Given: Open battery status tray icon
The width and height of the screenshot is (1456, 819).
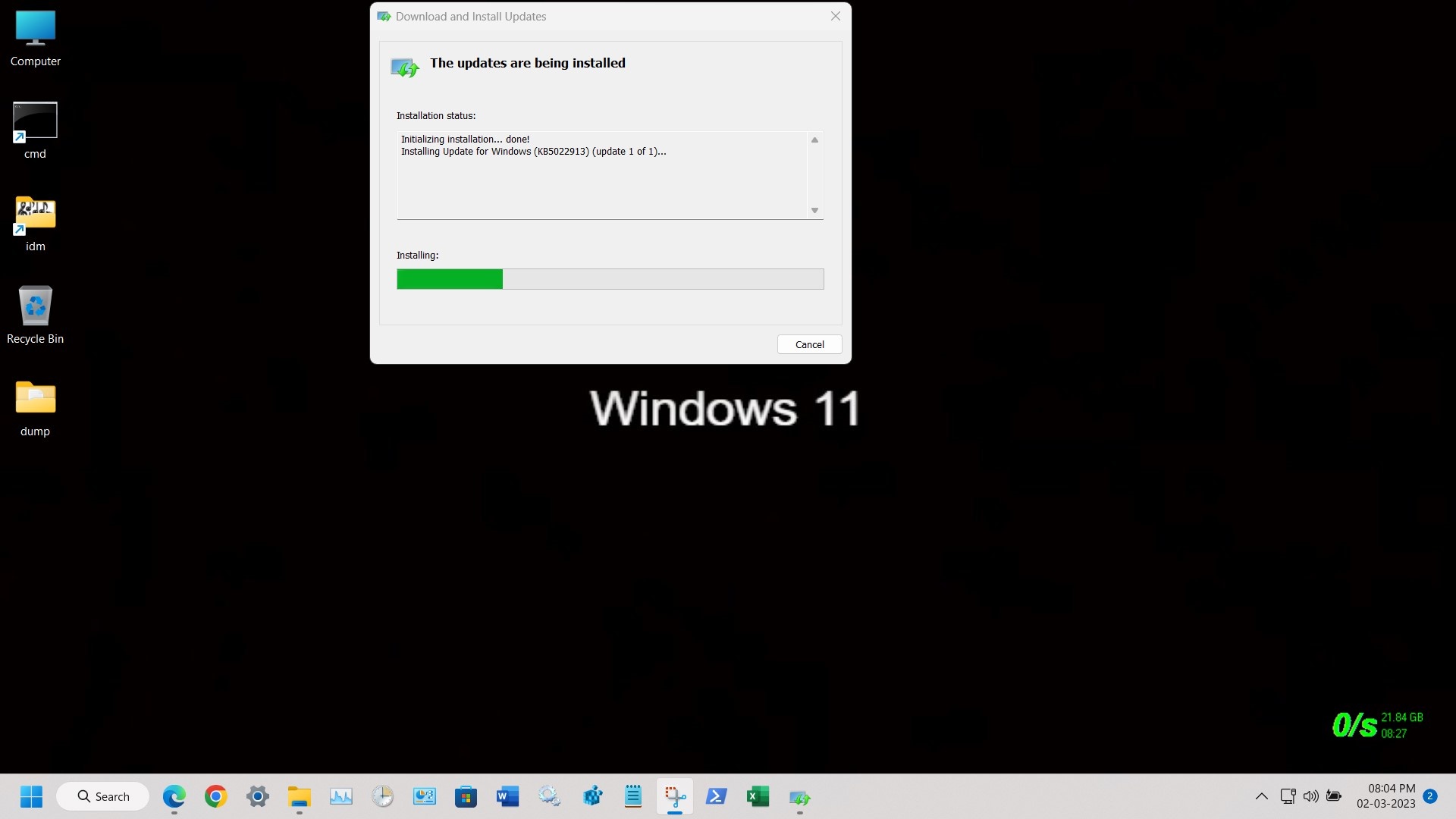Looking at the screenshot, I should [x=1334, y=796].
